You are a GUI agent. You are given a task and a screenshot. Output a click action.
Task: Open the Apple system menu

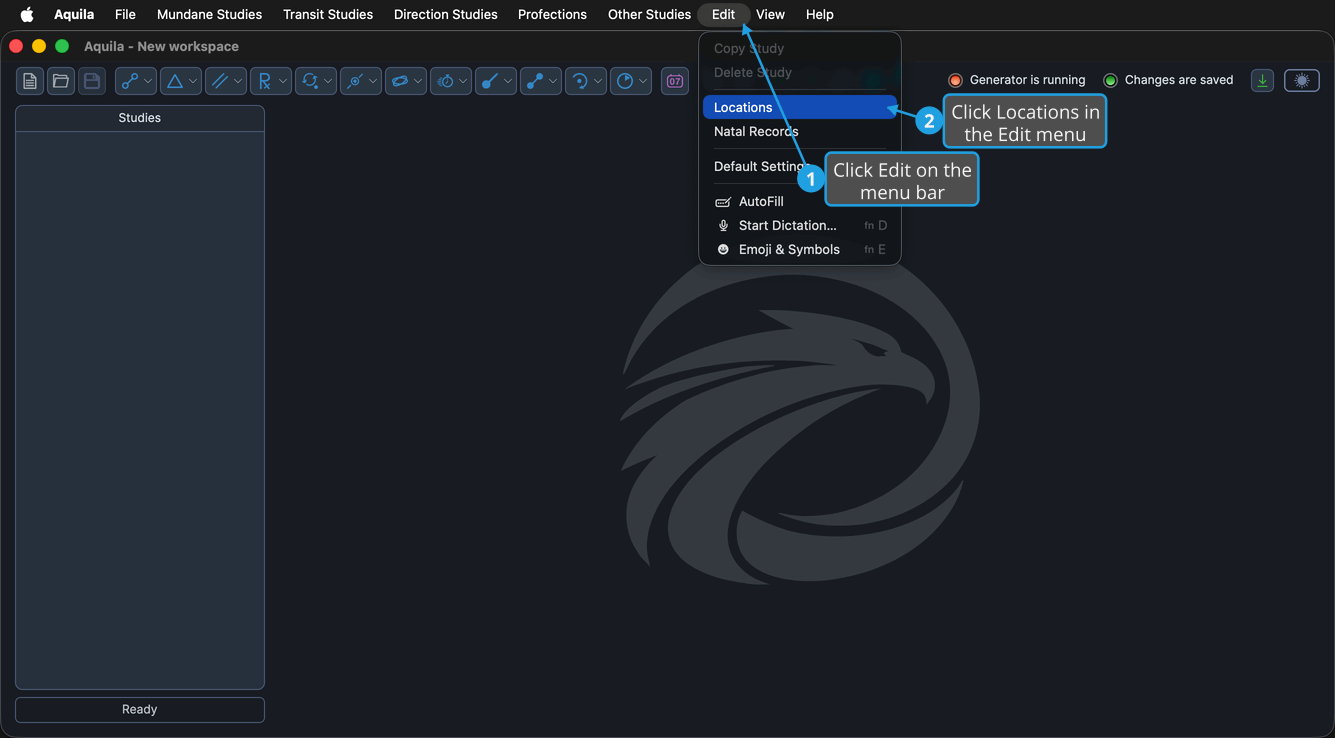click(x=27, y=14)
